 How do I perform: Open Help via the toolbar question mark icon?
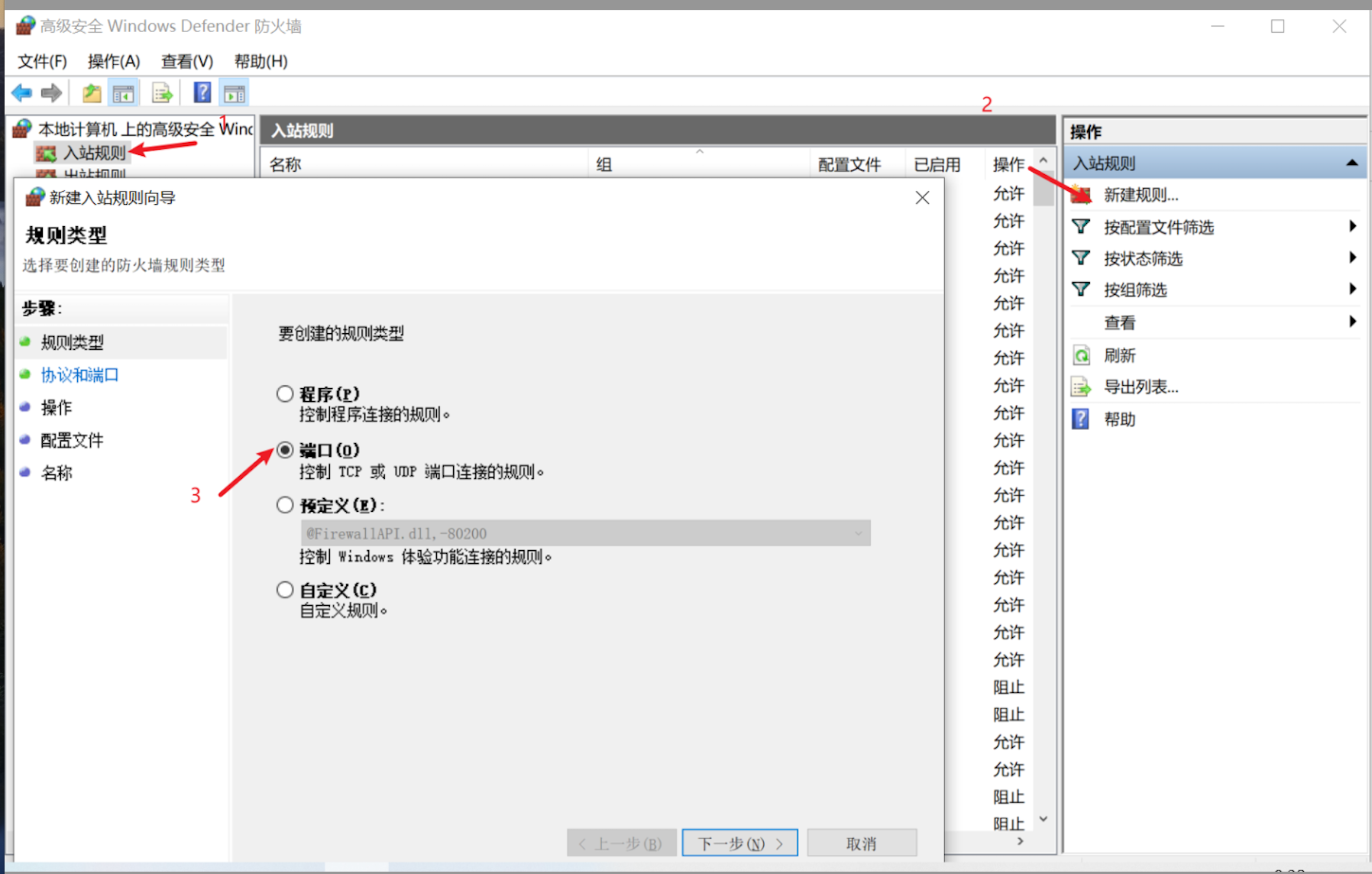(x=202, y=93)
